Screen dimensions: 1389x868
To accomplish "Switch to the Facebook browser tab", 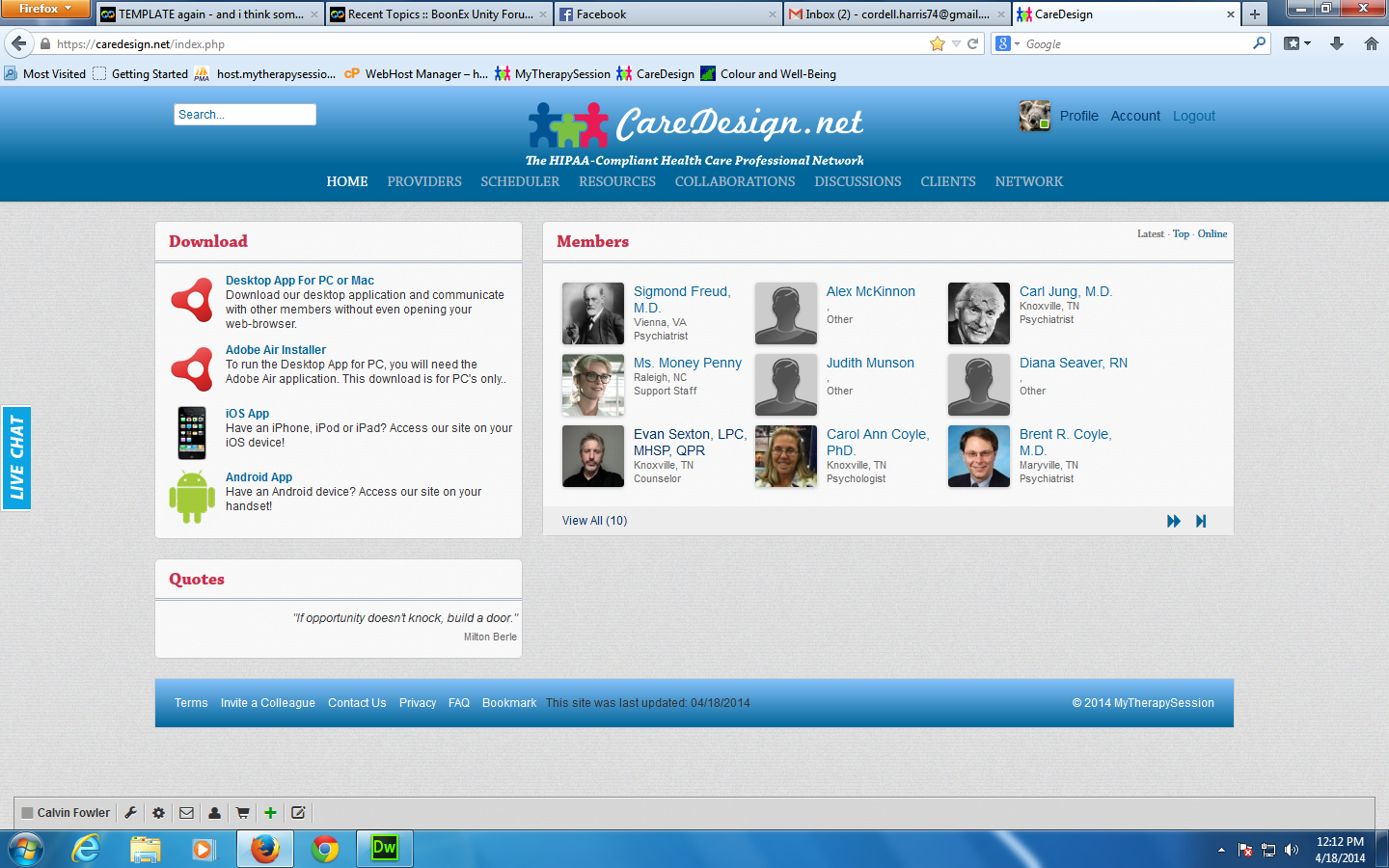I will tap(668, 14).
